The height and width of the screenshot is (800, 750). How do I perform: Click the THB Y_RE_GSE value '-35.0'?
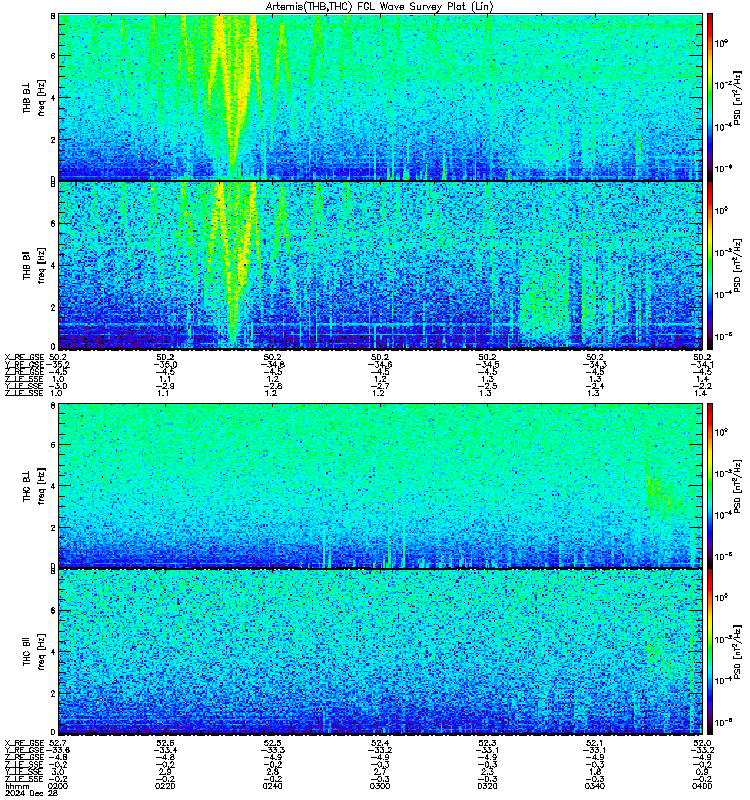click(165, 364)
